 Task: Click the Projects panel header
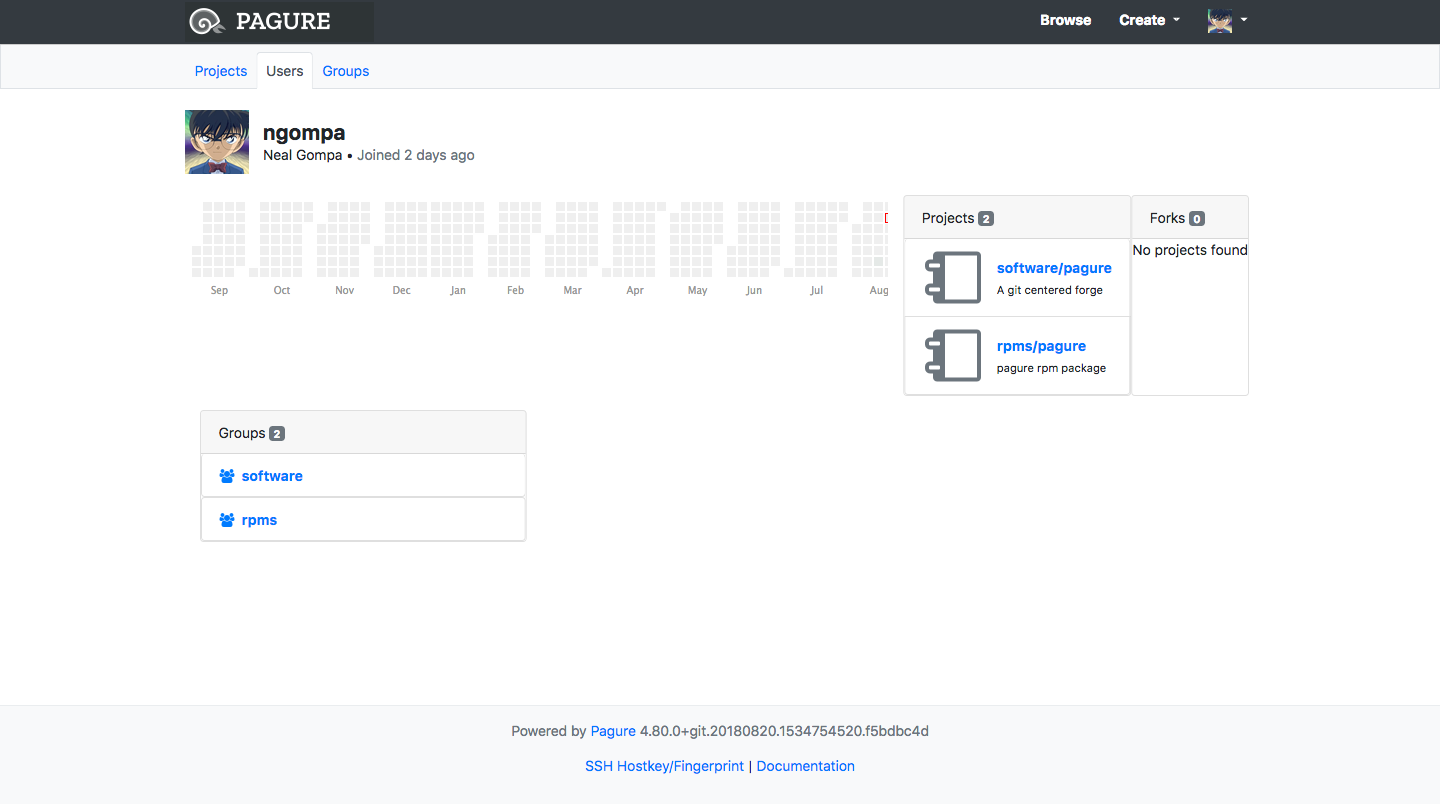1017,218
